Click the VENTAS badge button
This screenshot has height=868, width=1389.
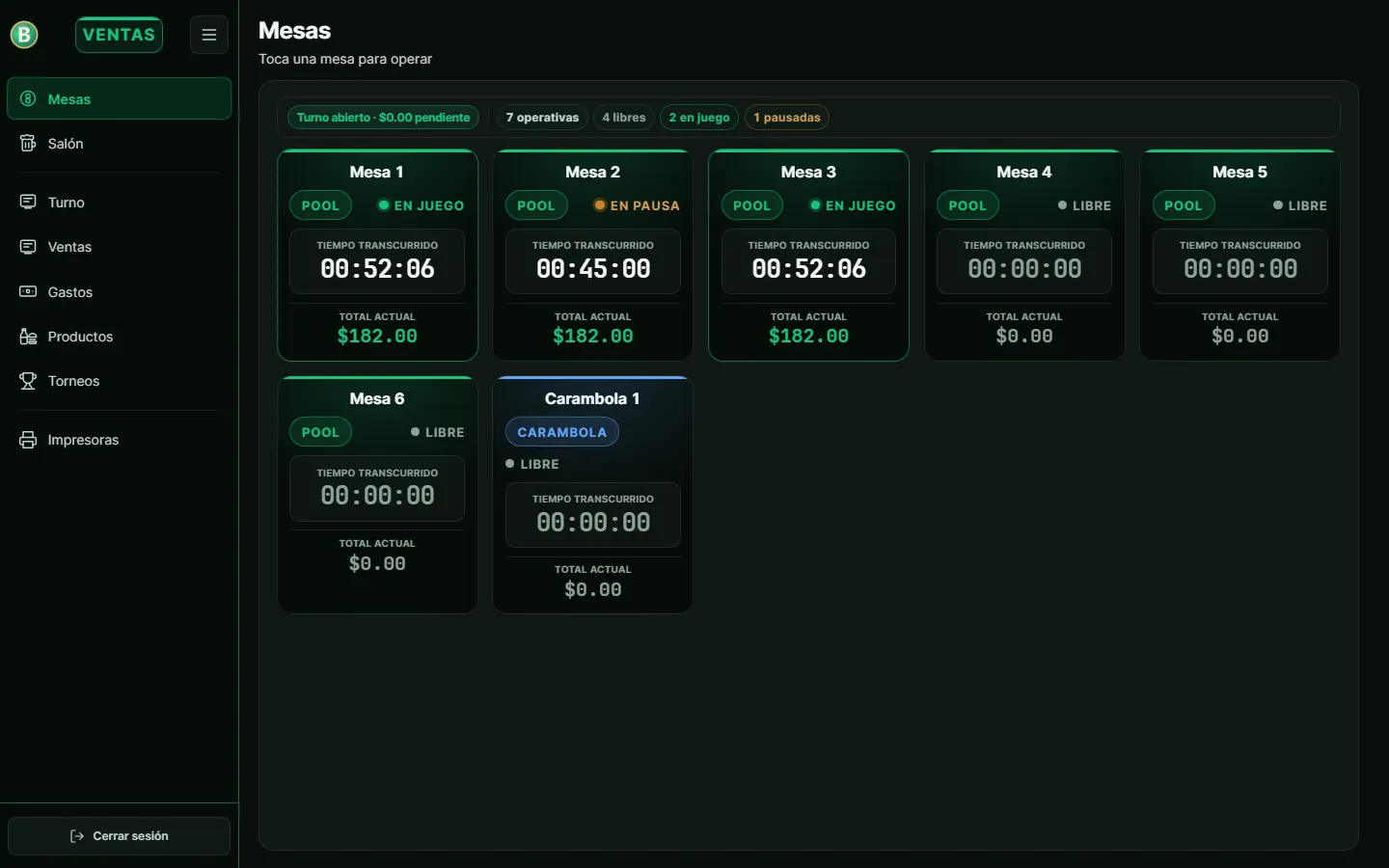coord(119,35)
